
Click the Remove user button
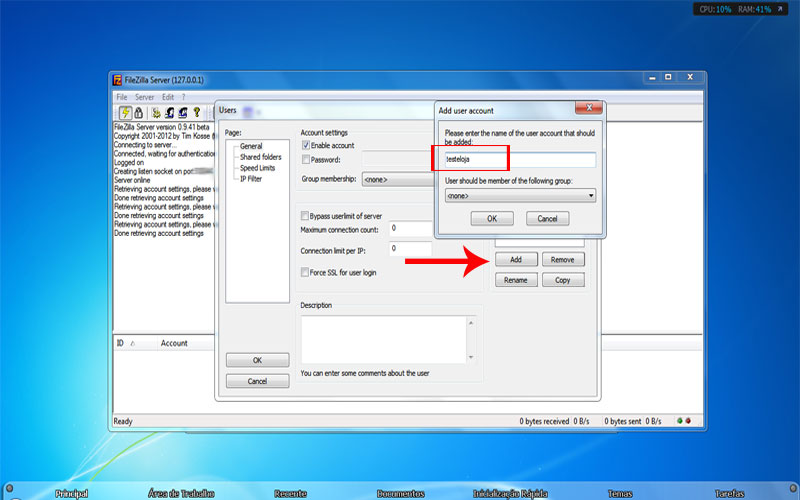(563, 259)
